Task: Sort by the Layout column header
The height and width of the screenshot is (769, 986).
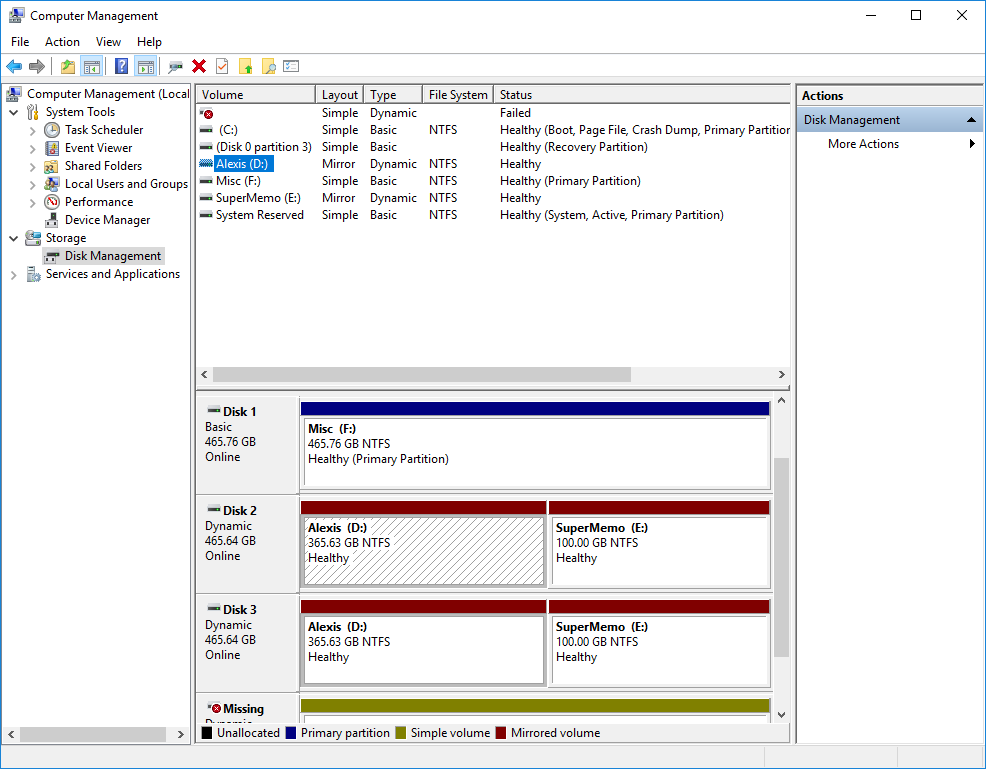Action: click(340, 94)
